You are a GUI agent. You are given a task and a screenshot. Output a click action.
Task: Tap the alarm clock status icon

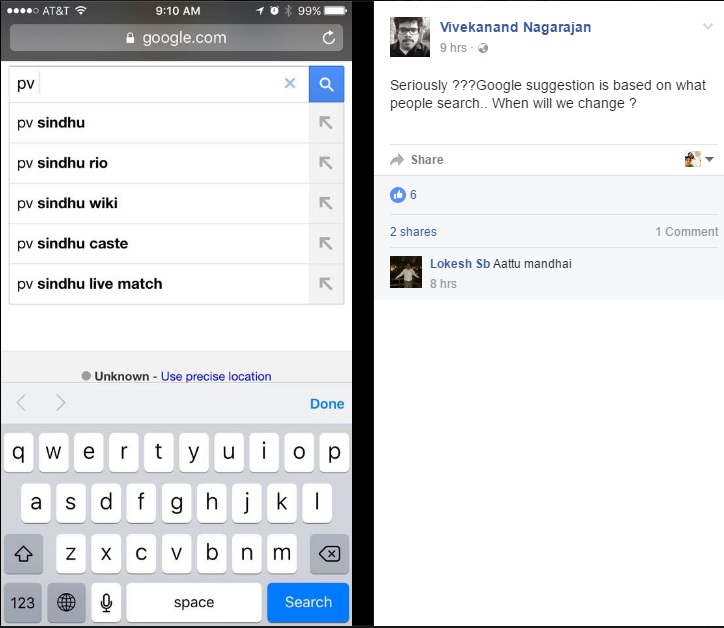[x=274, y=11]
